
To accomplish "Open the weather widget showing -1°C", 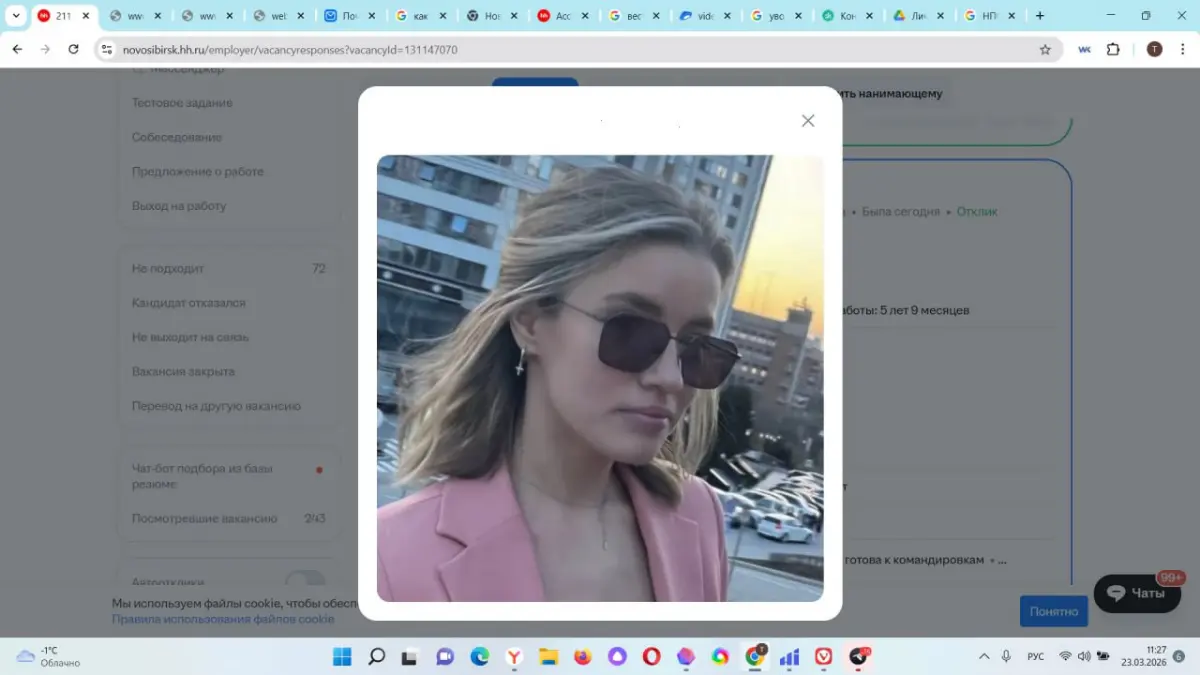I will pyautogui.click(x=48, y=657).
